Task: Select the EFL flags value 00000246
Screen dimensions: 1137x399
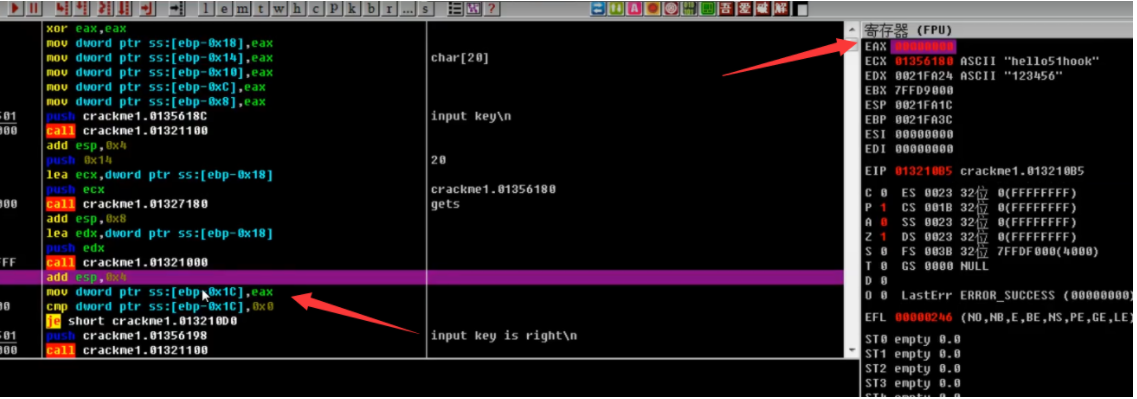Action: [x=924, y=318]
